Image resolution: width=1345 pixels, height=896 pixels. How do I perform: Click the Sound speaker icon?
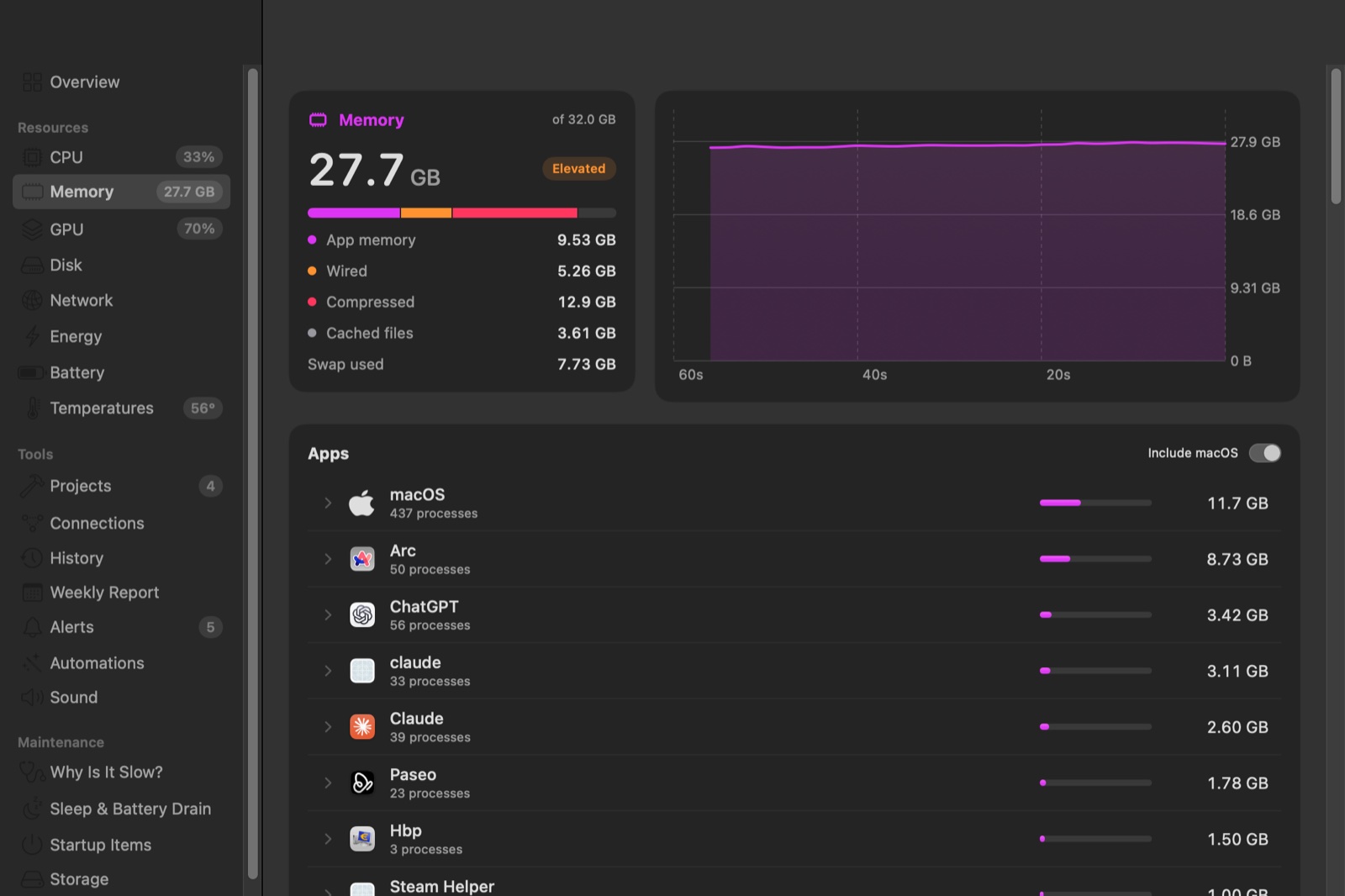[x=32, y=698]
